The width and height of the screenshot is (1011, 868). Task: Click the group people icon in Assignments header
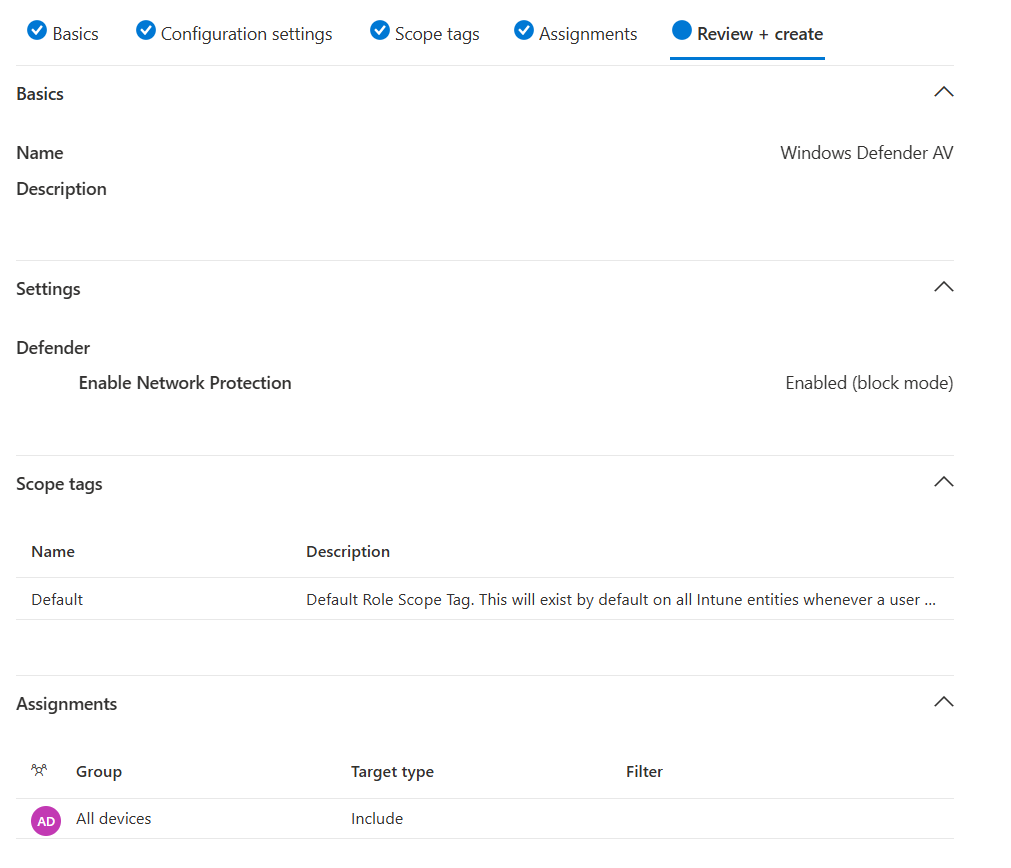[39, 771]
